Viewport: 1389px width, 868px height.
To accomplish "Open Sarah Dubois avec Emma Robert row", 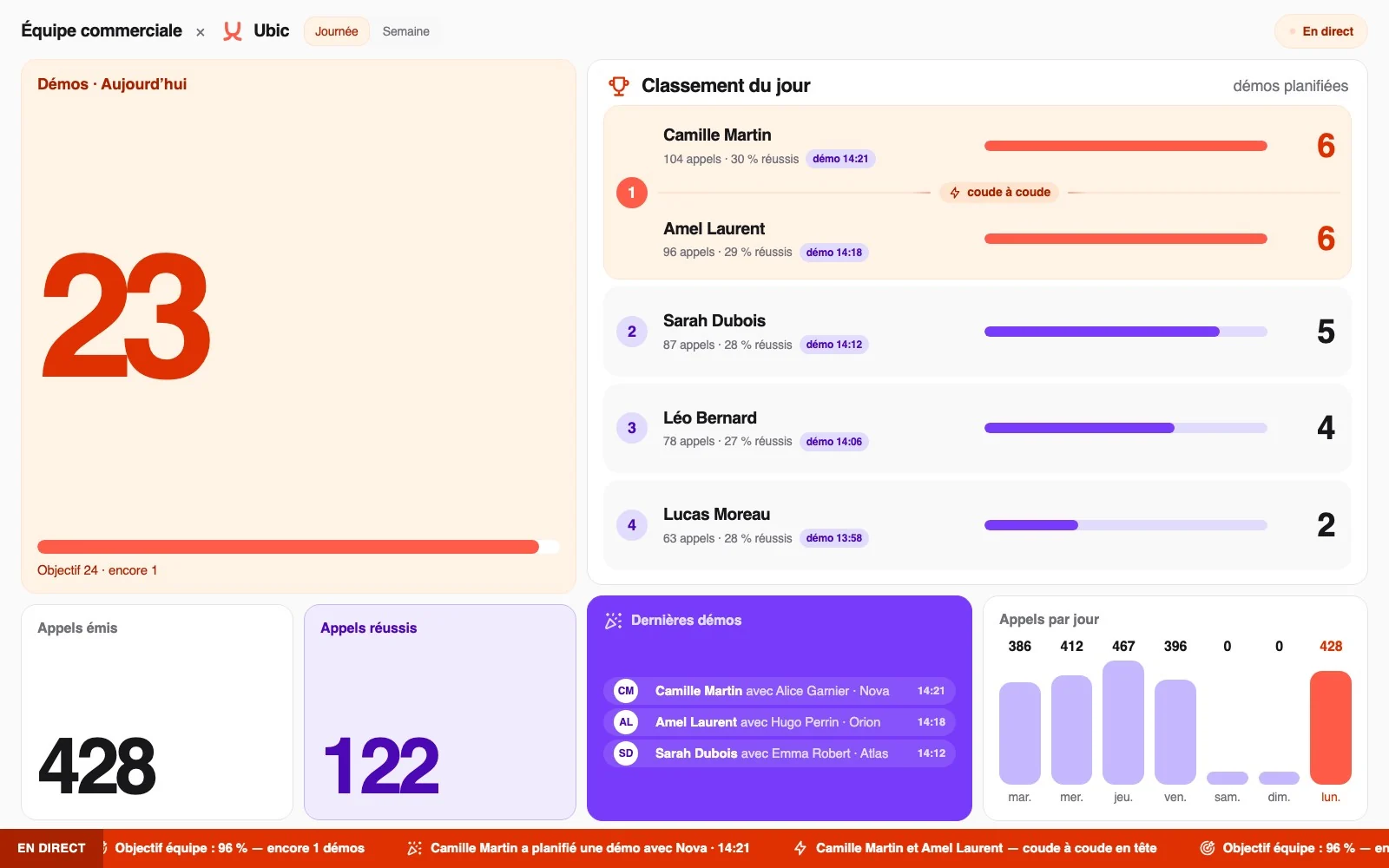I will (780, 753).
